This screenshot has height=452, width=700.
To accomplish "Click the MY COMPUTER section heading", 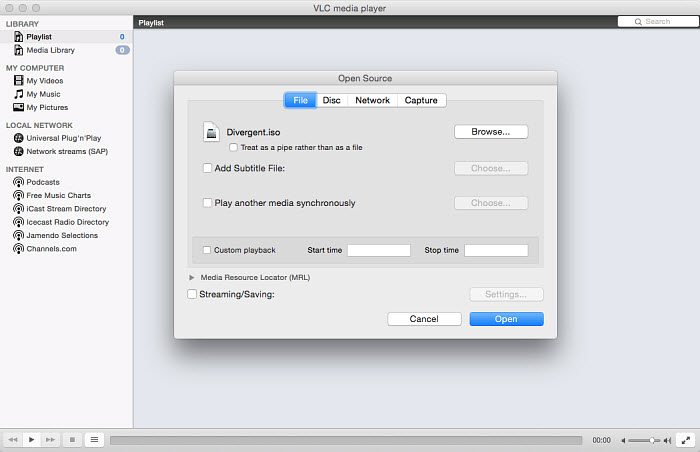I will click(35, 68).
